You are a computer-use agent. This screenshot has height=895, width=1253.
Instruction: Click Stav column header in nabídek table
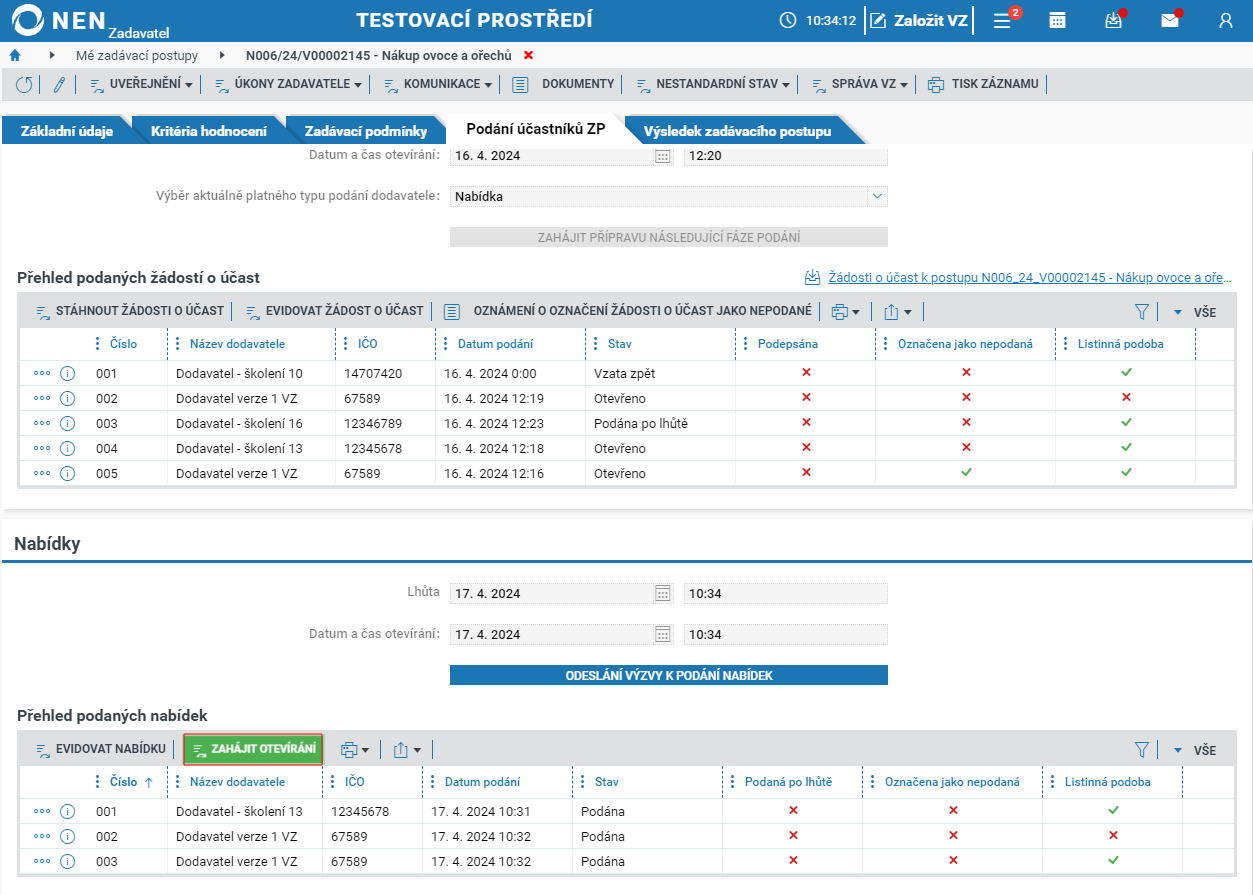click(606, 782)
